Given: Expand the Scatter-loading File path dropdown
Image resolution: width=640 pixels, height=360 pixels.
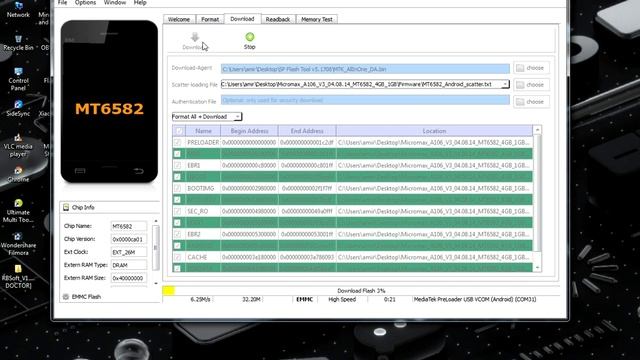Looking at the screenshot, I should pos(505,84).
